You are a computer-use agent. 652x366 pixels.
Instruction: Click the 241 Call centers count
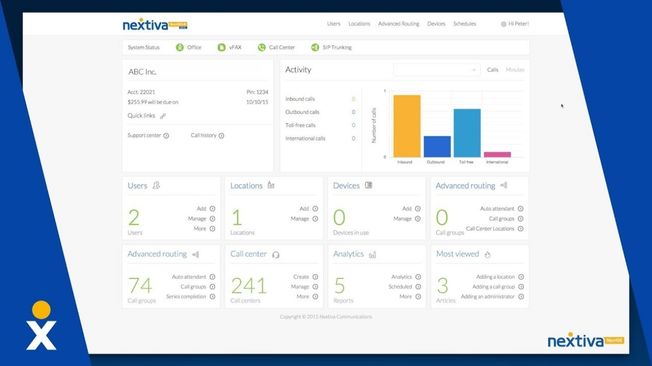249,286
